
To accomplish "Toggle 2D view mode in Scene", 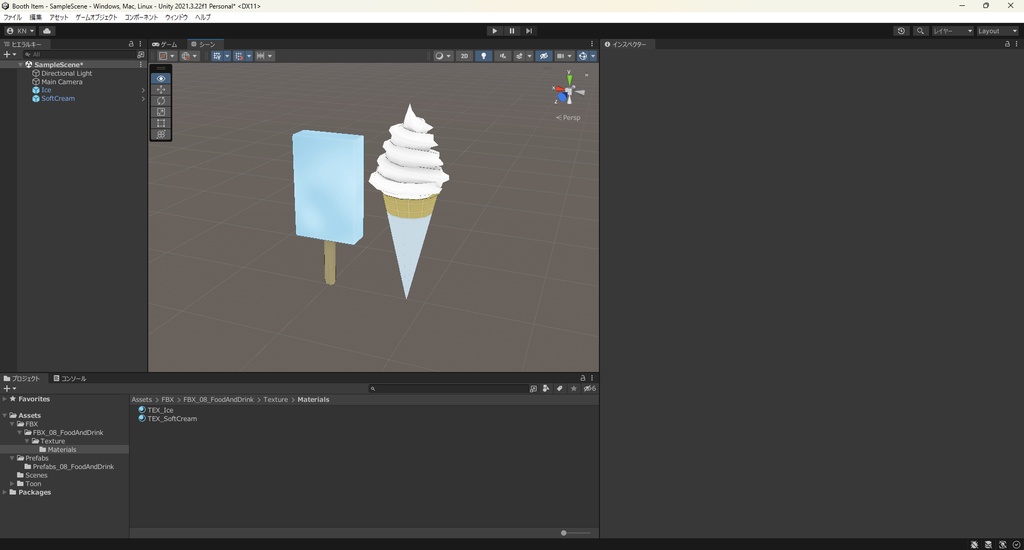I will coord(464,56).
